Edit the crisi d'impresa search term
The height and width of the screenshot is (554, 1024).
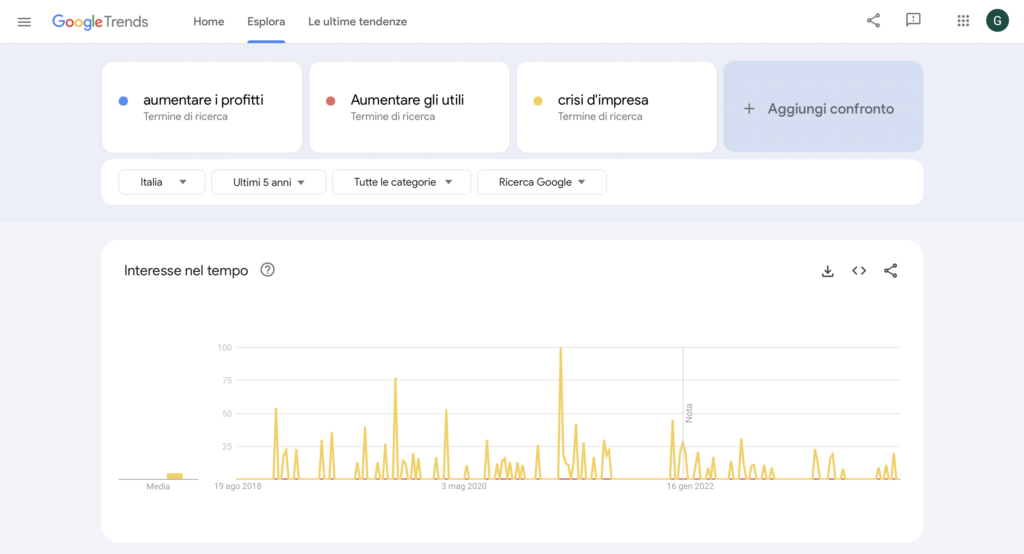tap(603, 100)
